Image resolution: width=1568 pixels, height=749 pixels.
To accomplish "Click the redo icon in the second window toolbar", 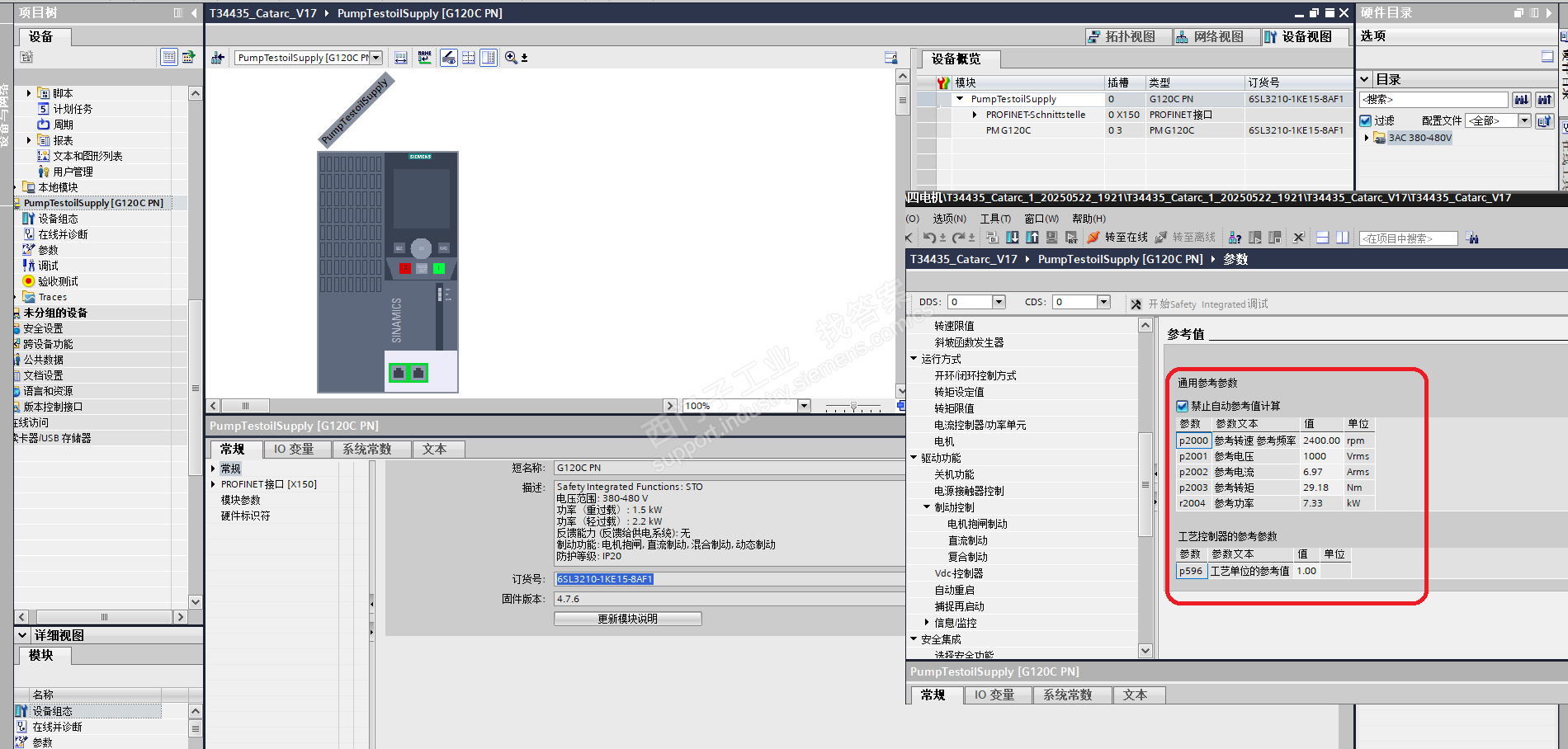I will [x=959, y=238].
